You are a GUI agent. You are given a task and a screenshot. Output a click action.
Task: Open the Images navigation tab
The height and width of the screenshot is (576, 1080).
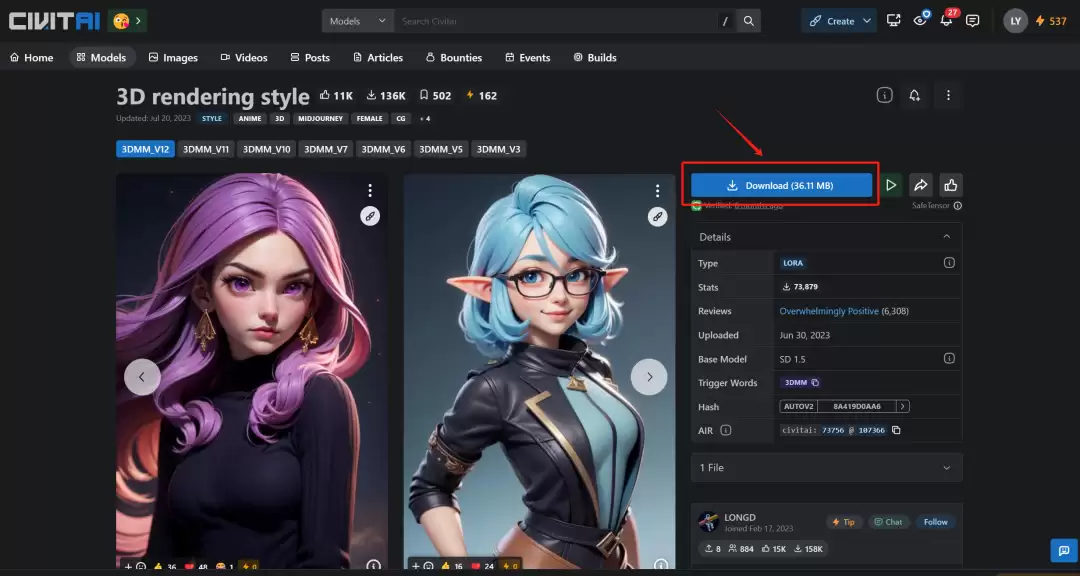pyautogui.click(x=173, y=58)
